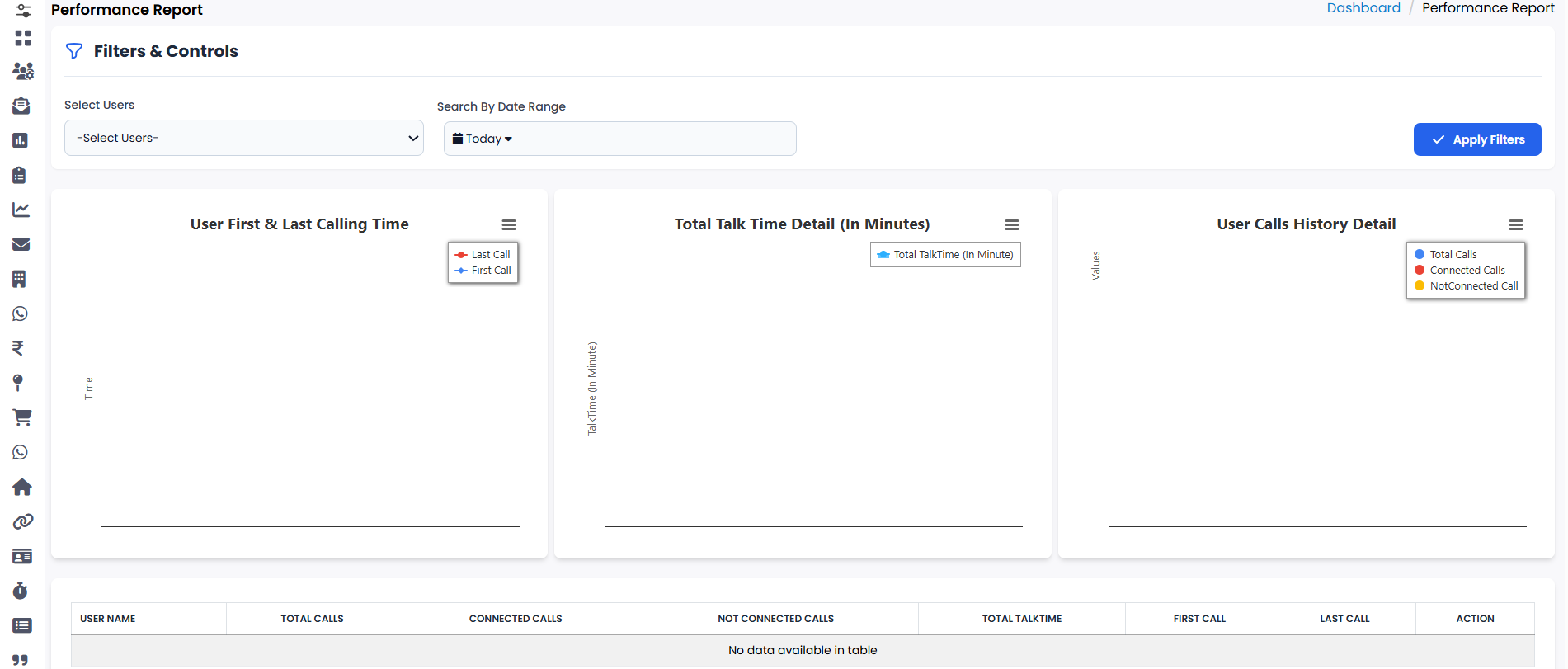Open the users group icon in sidebar
Viewport: 1568px width, 669px height.
[x=23, y=71]
